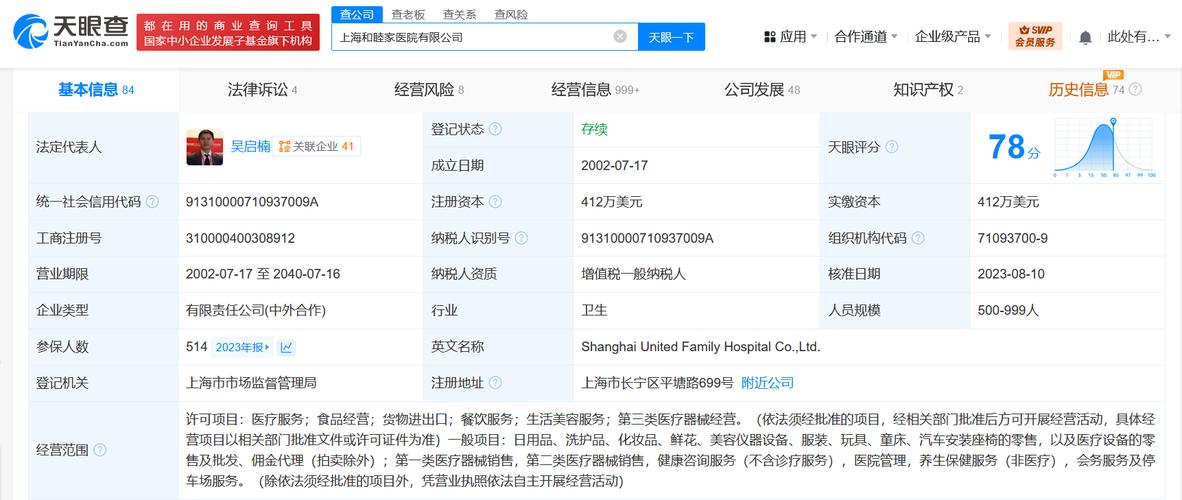Open the 2023年报 year selector
This screenshot has width=1182, height=500.
point(243,347)
